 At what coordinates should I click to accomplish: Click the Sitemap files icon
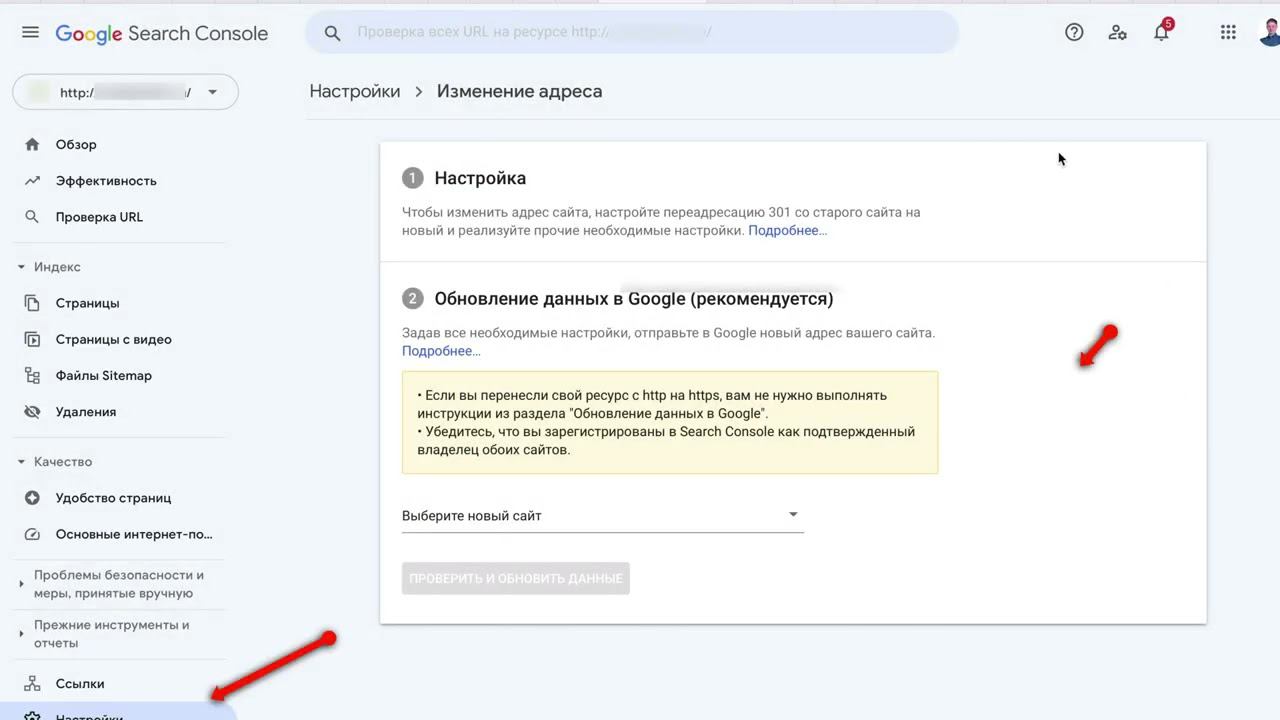click(x=33, y=376)
